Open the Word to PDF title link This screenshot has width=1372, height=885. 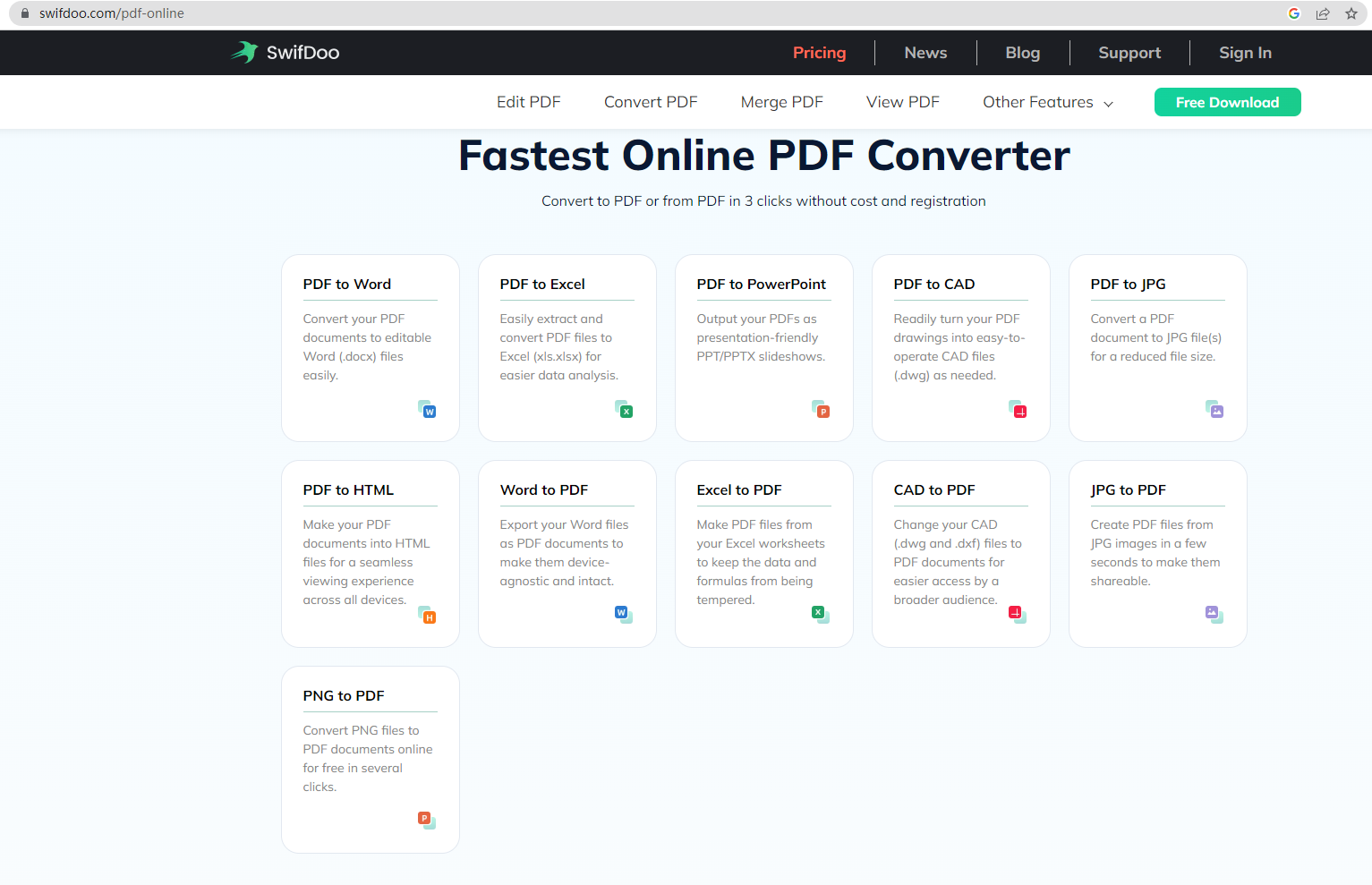pos(544,489)
